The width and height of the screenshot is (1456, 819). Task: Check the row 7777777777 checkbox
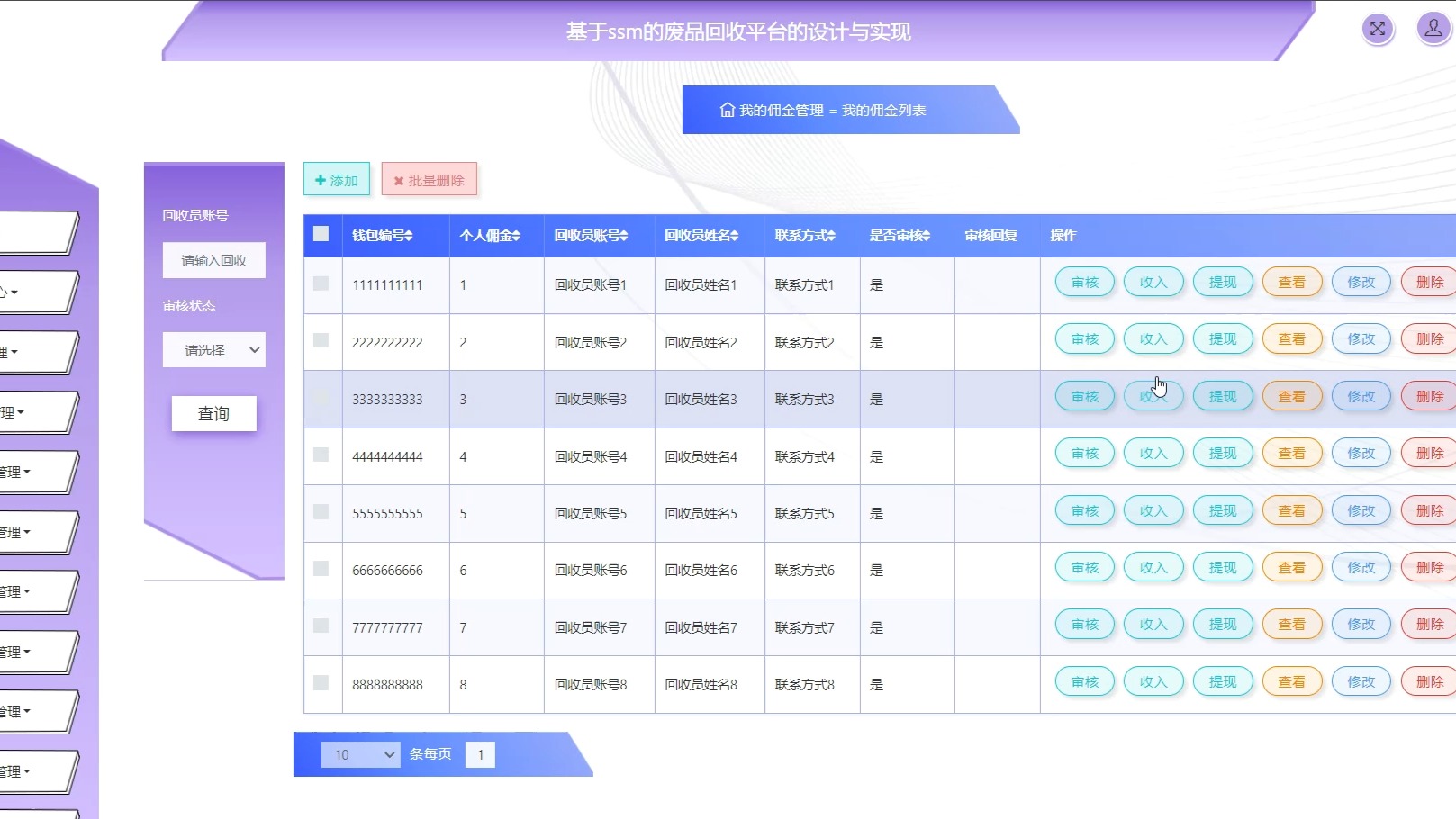point(321,625)
